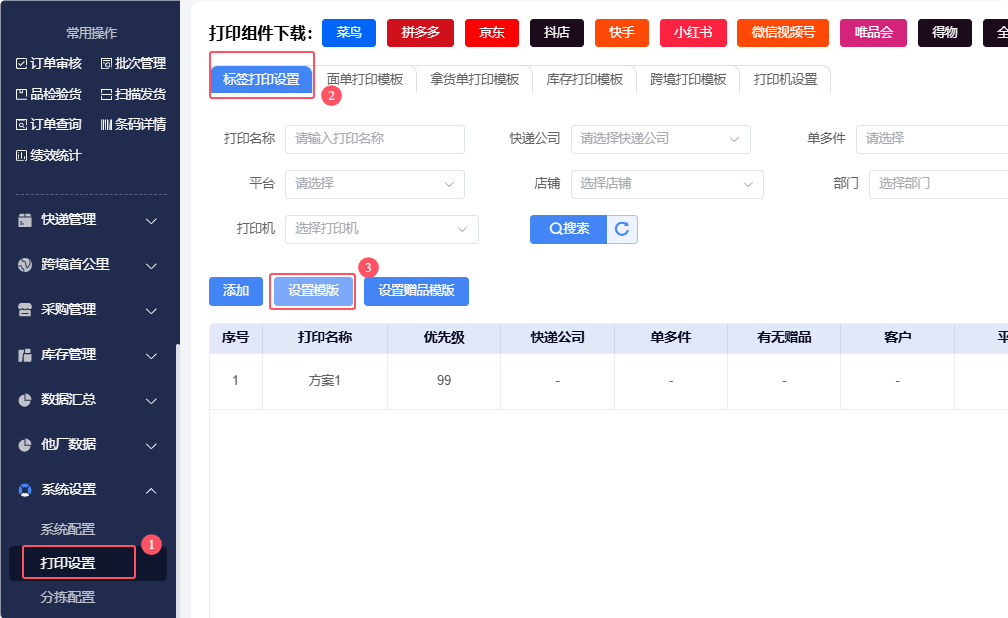The width and height of the screenshot is (1008, 618).
Task: Open the 部门 select box
Action: click(x=939, y=184)
